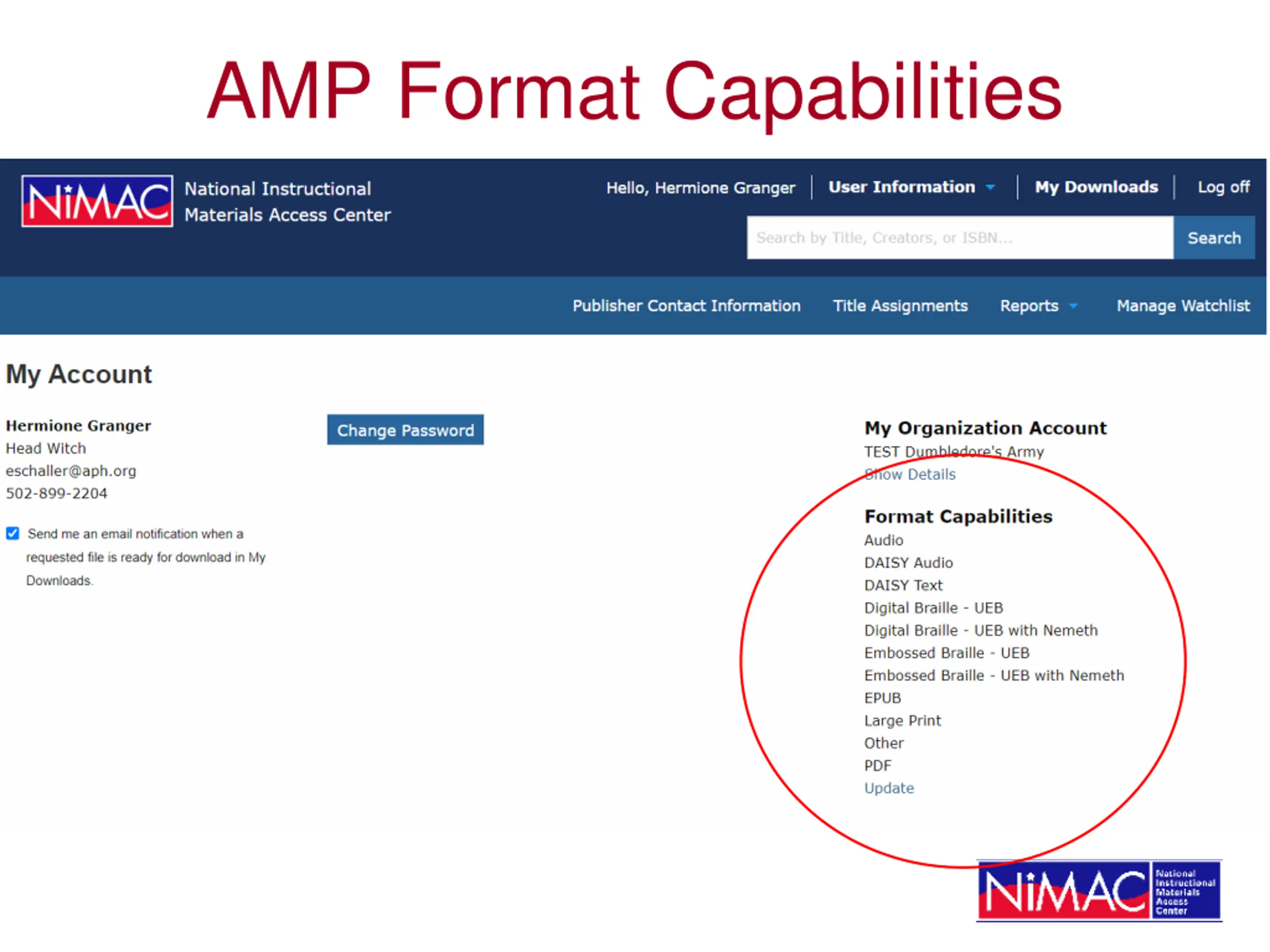Viewport: 1270px width, 952px height.
Task: Uncheck the email notification checkbox
Action: tap(12, 534)
